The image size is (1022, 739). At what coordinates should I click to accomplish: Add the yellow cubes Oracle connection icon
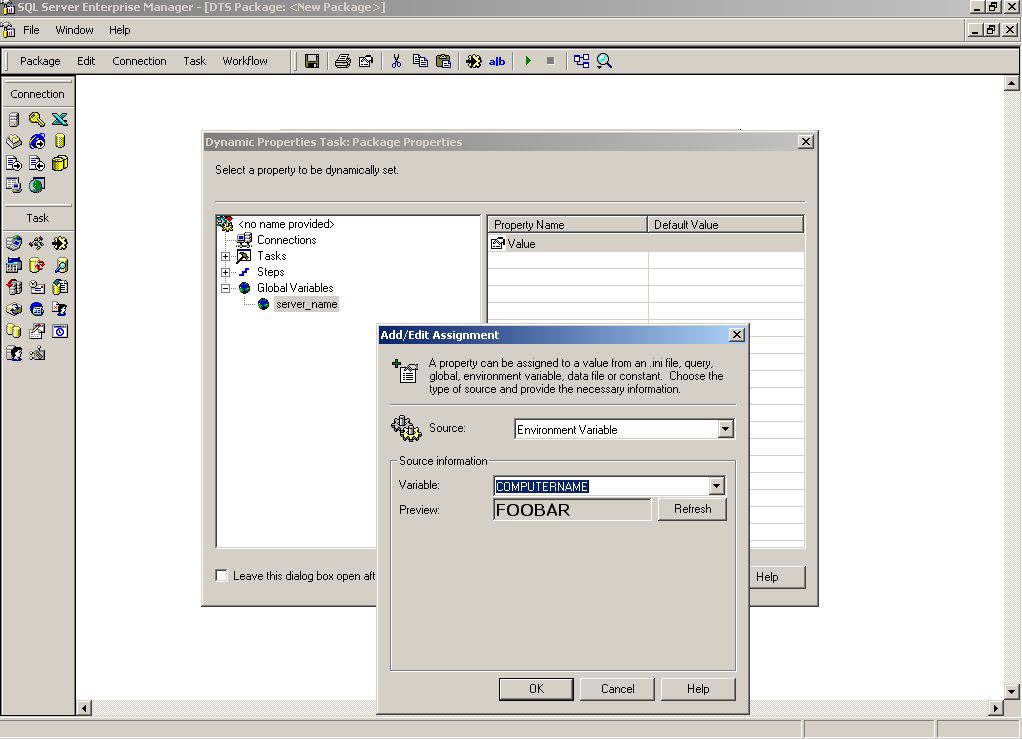click(59, 164)
